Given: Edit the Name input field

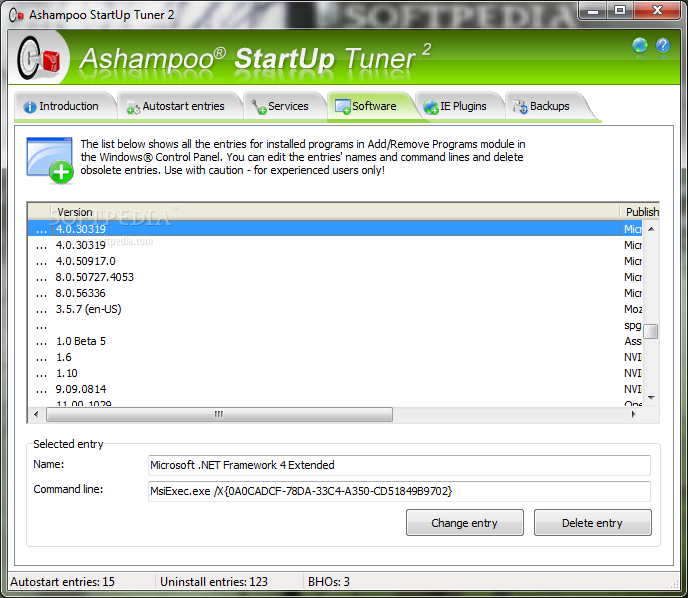Looking at the screenshot, I should tap(399, 465).
